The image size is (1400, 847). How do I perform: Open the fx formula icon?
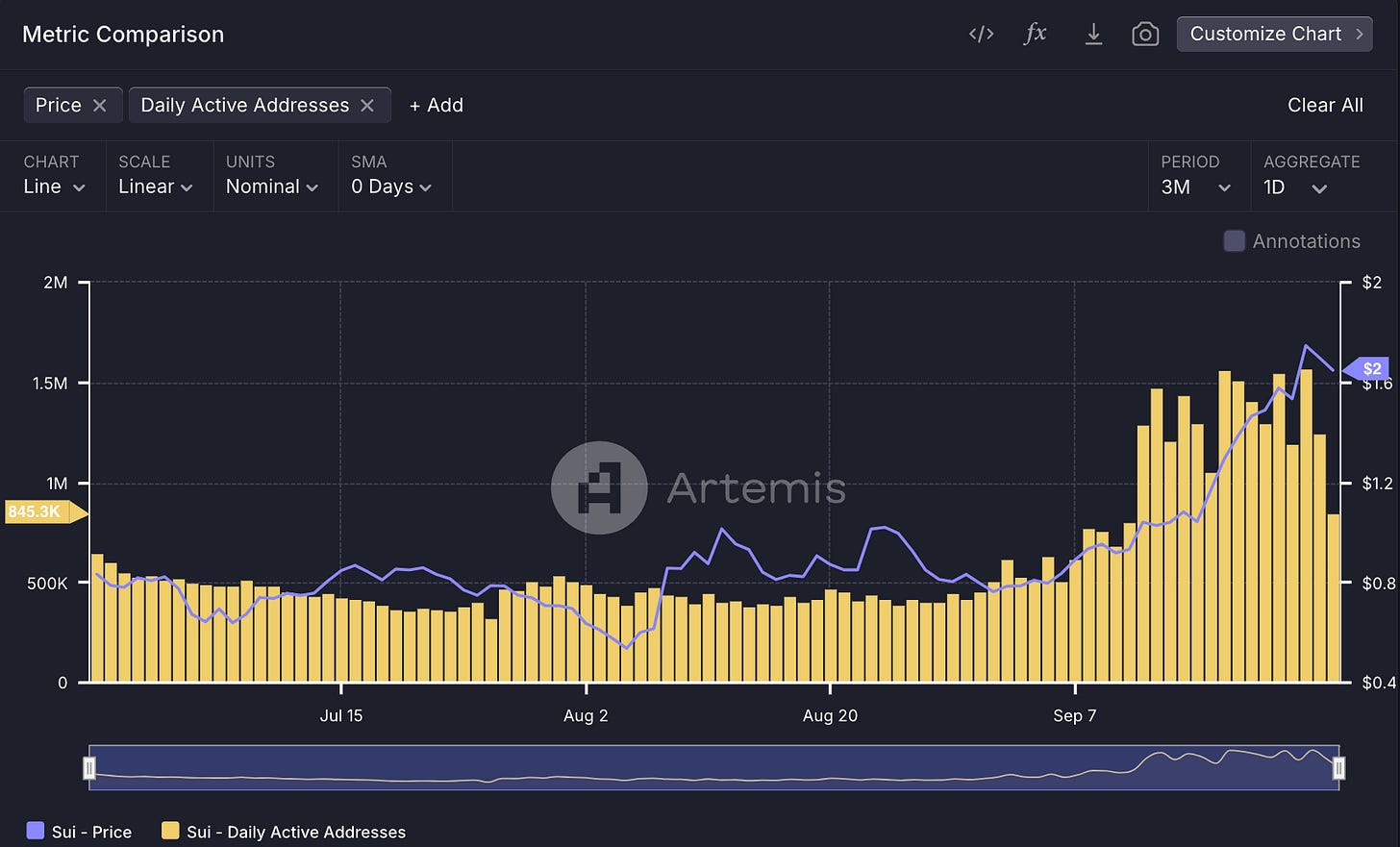1036,34
